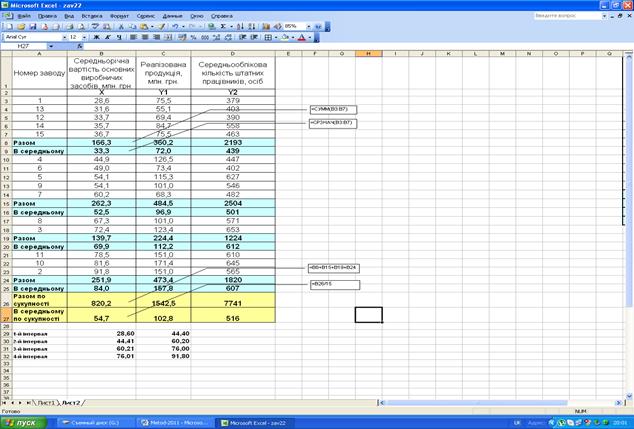Screen dimensions: 634x429
Task: Click the Name Box showing H27
Action: coord(24,46)
